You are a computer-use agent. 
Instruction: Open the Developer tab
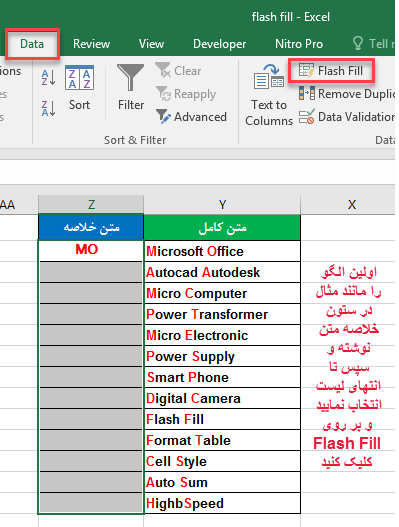[220, 44]
